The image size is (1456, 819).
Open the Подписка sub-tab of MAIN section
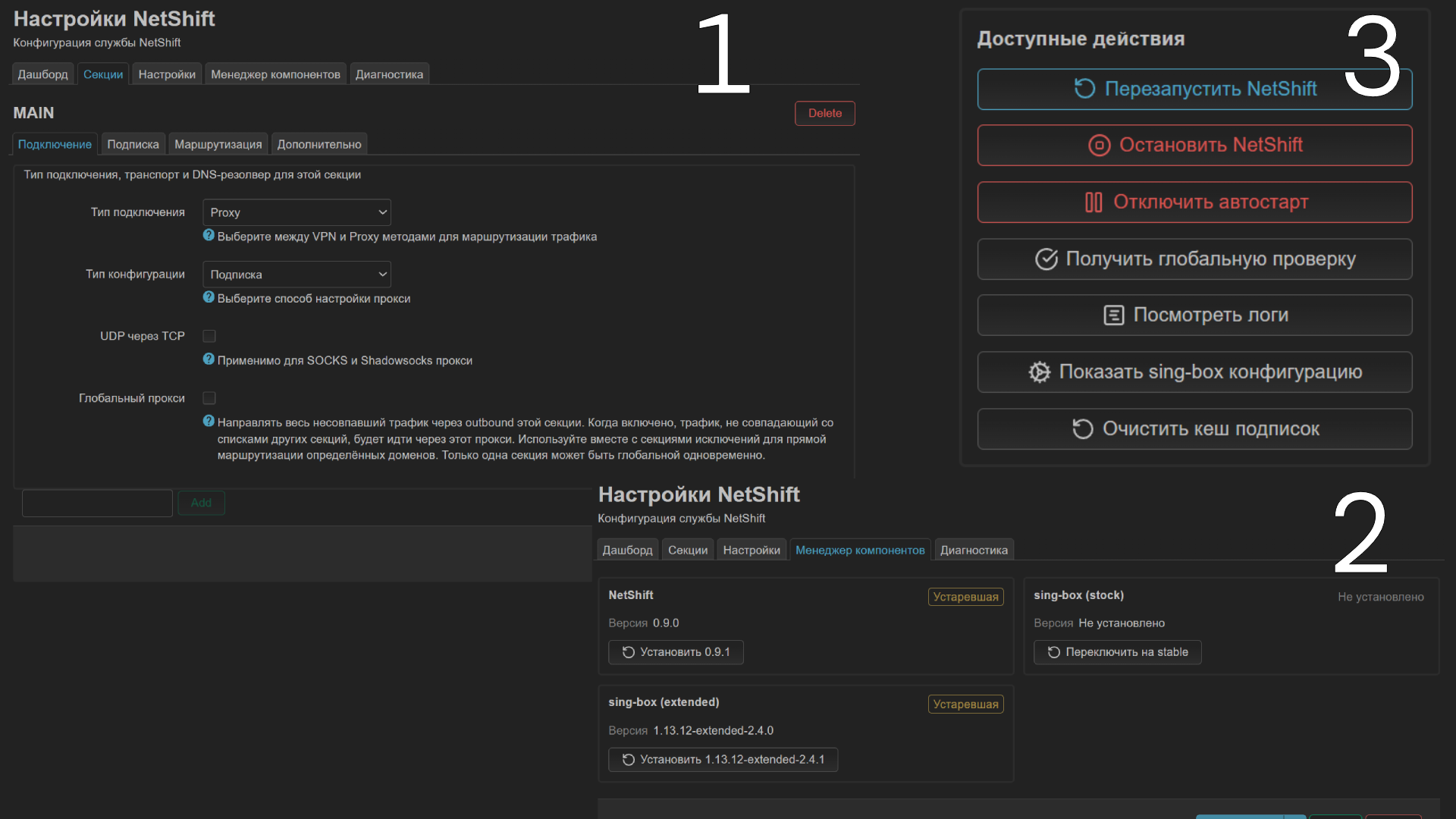tap(133, 144)
